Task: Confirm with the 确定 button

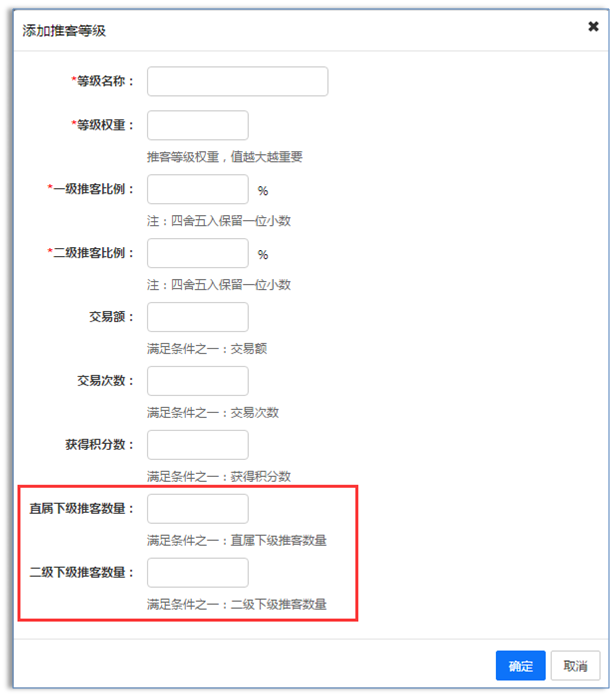Action: [x=521, y=665]
